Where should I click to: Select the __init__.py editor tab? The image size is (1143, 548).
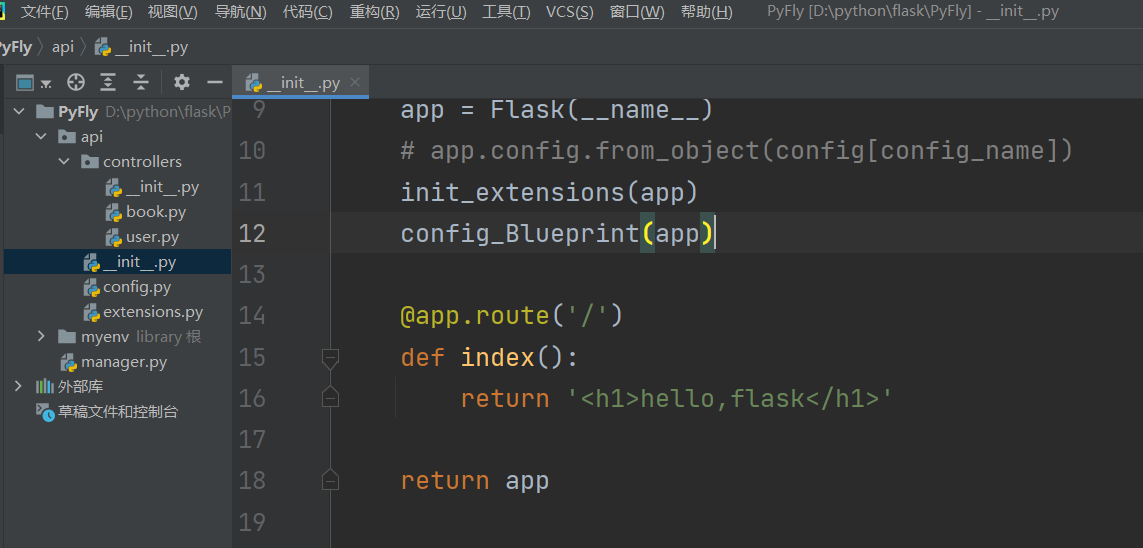tap(301, 82)
